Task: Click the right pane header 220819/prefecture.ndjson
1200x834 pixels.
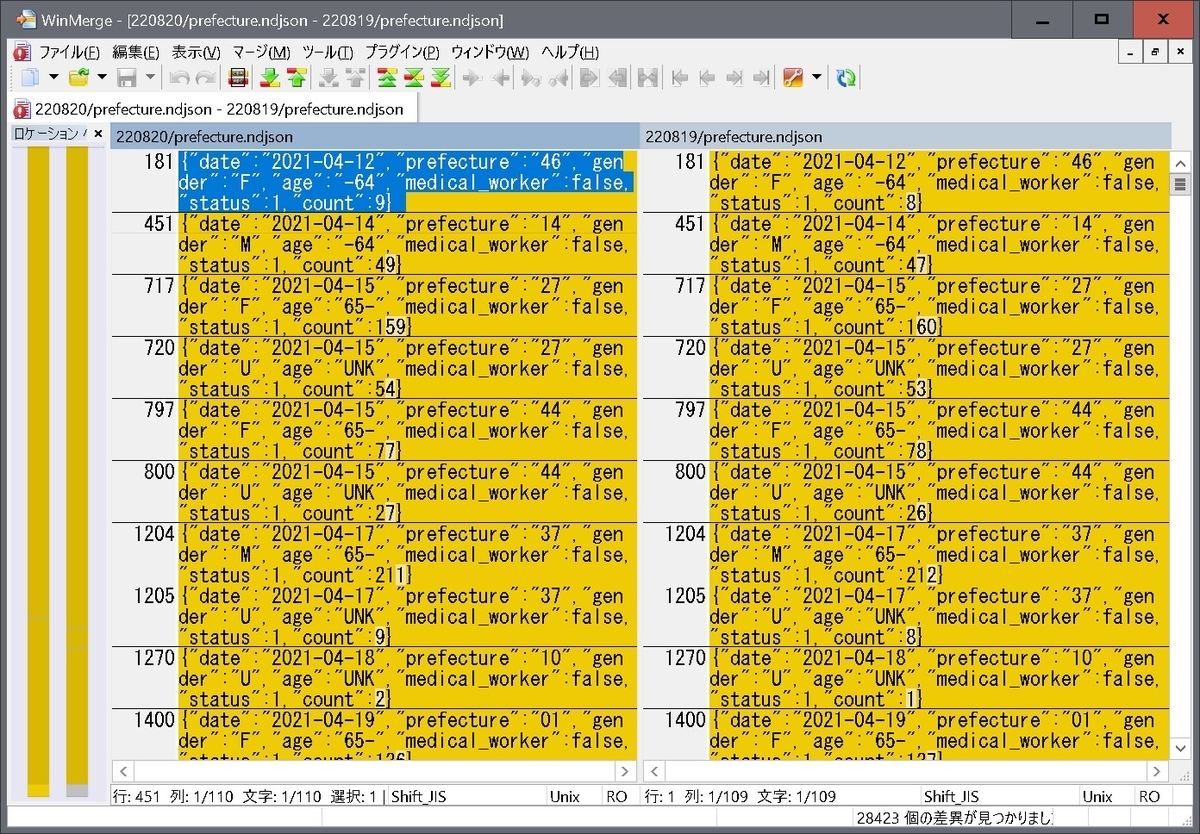Action: tap(906, 137)
